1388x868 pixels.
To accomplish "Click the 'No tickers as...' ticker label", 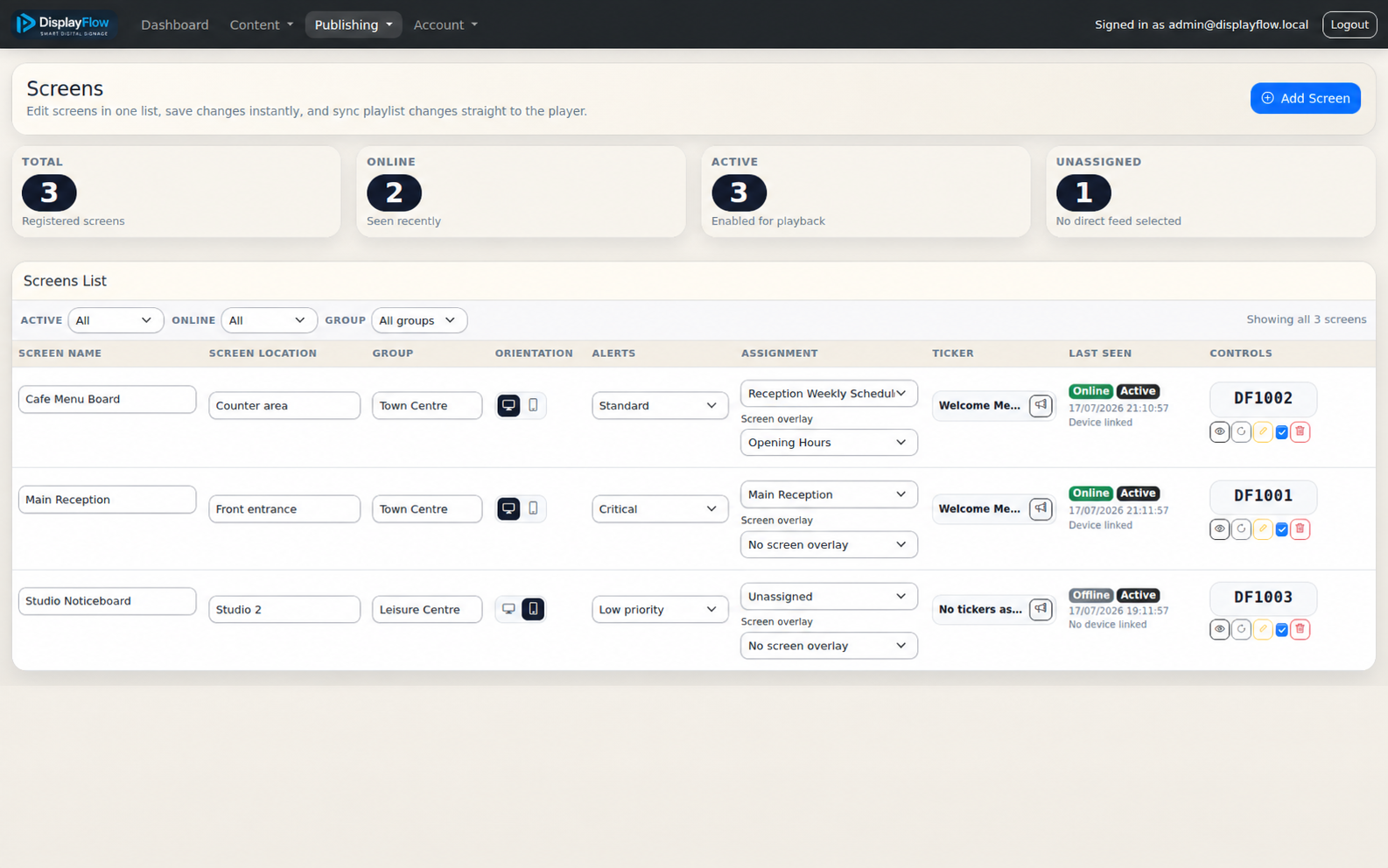I will click(980, 609).
